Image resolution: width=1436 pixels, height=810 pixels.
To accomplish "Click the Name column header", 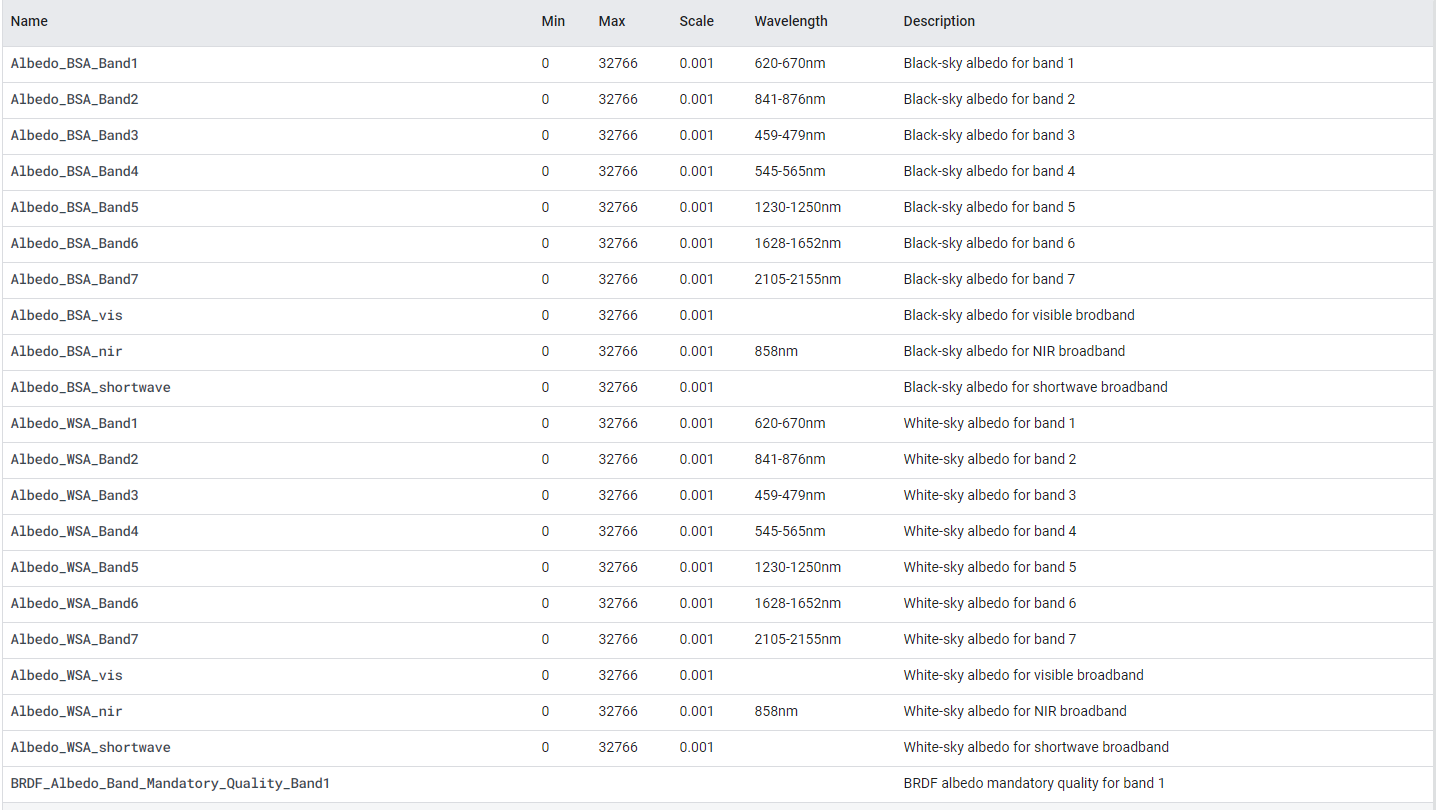I will pos(29,21).
